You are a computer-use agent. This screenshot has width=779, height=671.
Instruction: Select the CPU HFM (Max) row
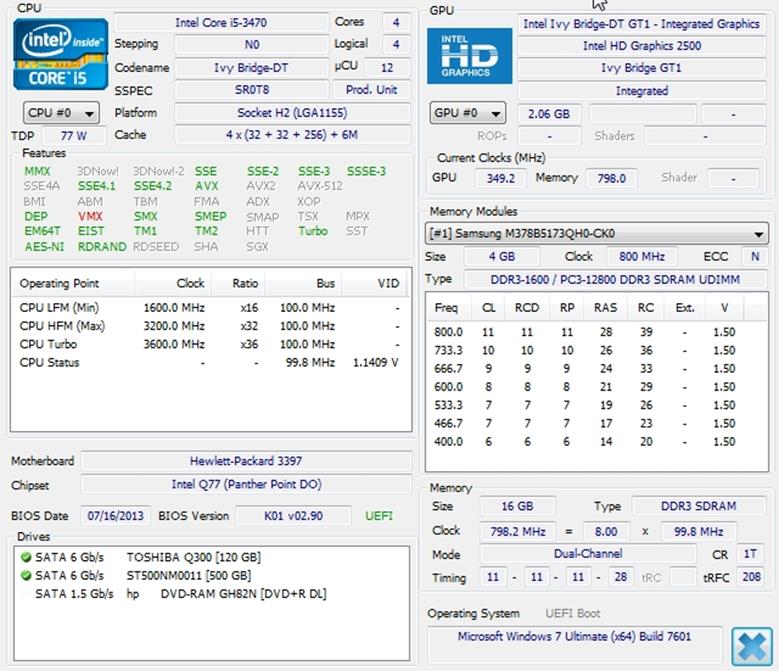211,326
